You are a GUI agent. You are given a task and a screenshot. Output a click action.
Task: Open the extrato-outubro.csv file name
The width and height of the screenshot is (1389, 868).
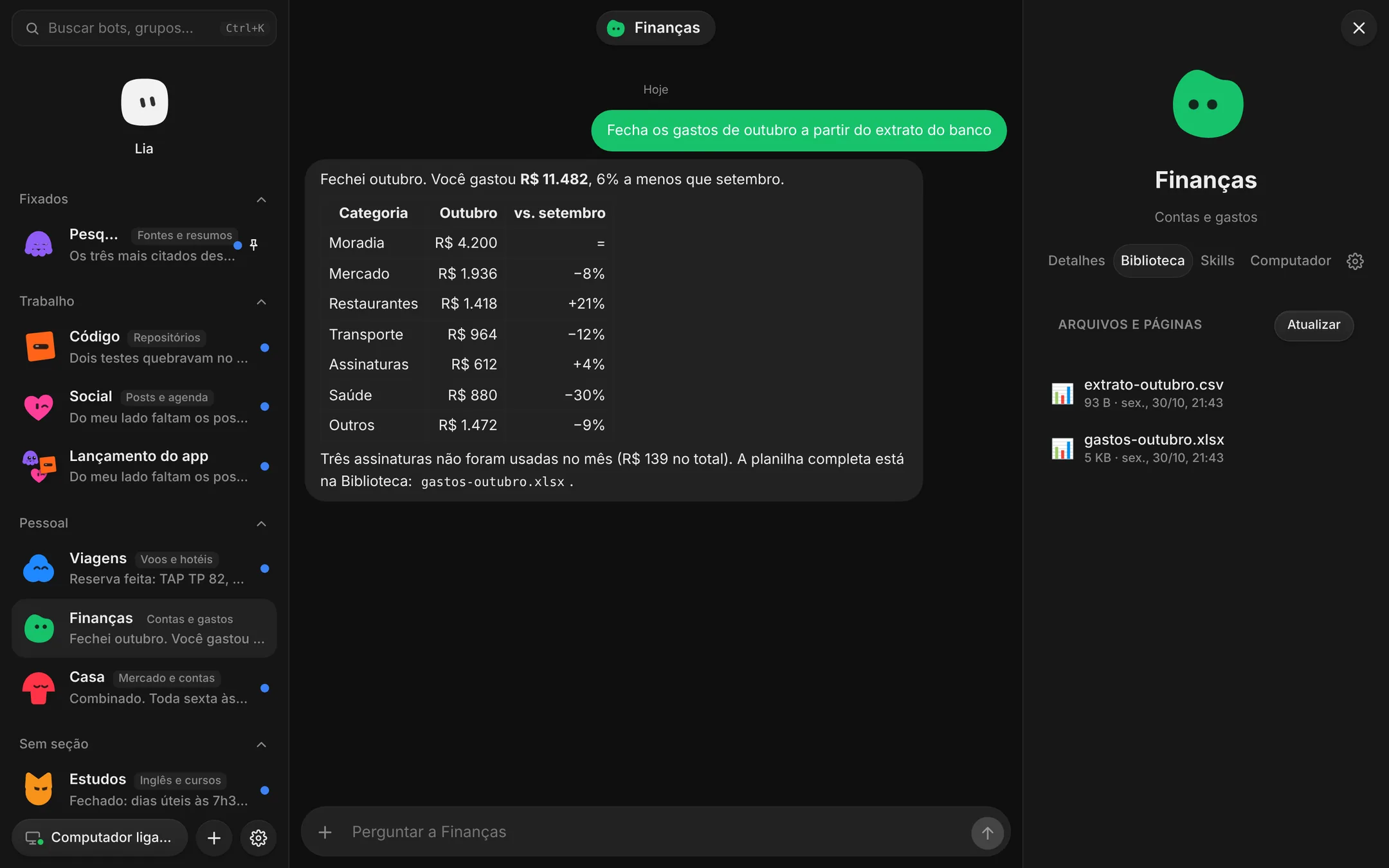1154,384
